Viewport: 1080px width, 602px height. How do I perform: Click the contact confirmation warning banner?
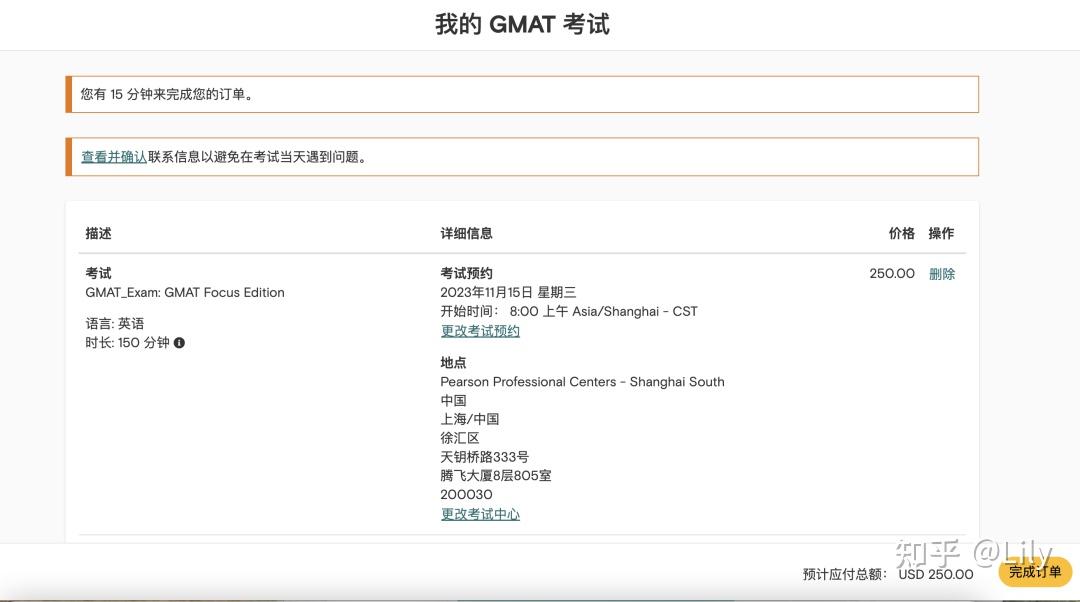point(521,157)
